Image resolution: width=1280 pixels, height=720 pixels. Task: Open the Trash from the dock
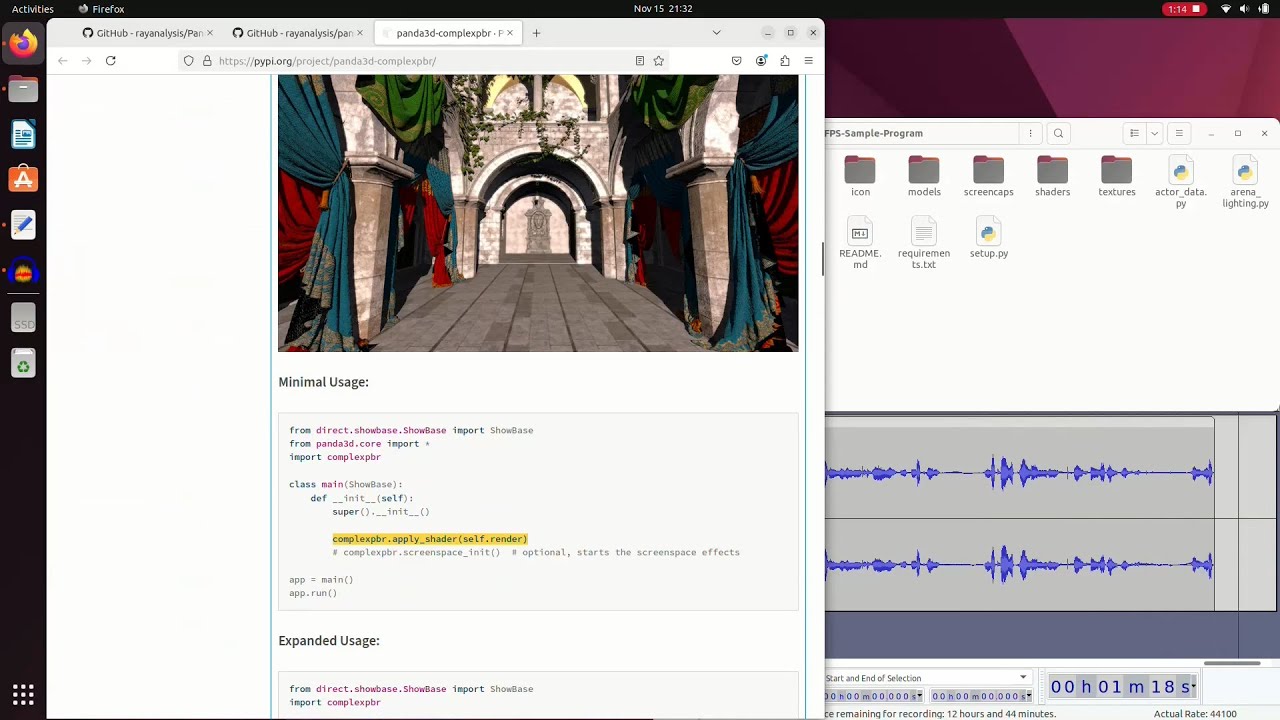click(23, 364)
